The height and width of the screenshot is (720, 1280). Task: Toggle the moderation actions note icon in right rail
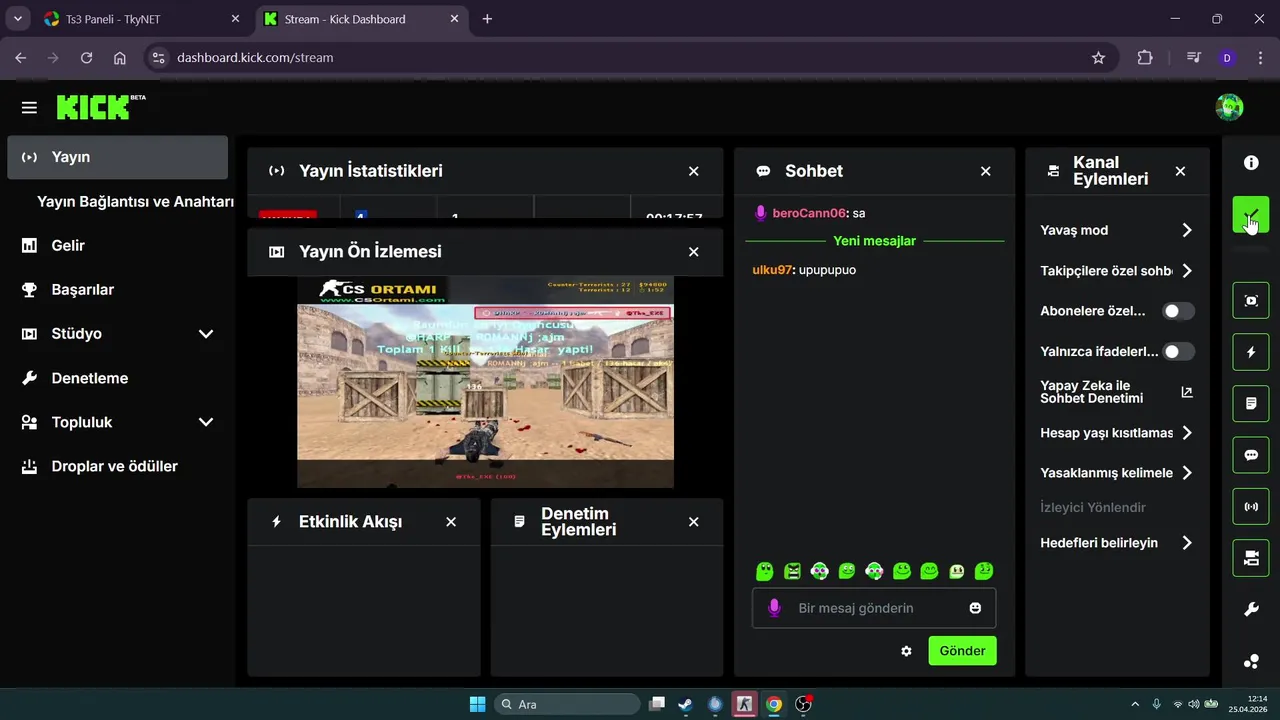tap(1251, 404)
